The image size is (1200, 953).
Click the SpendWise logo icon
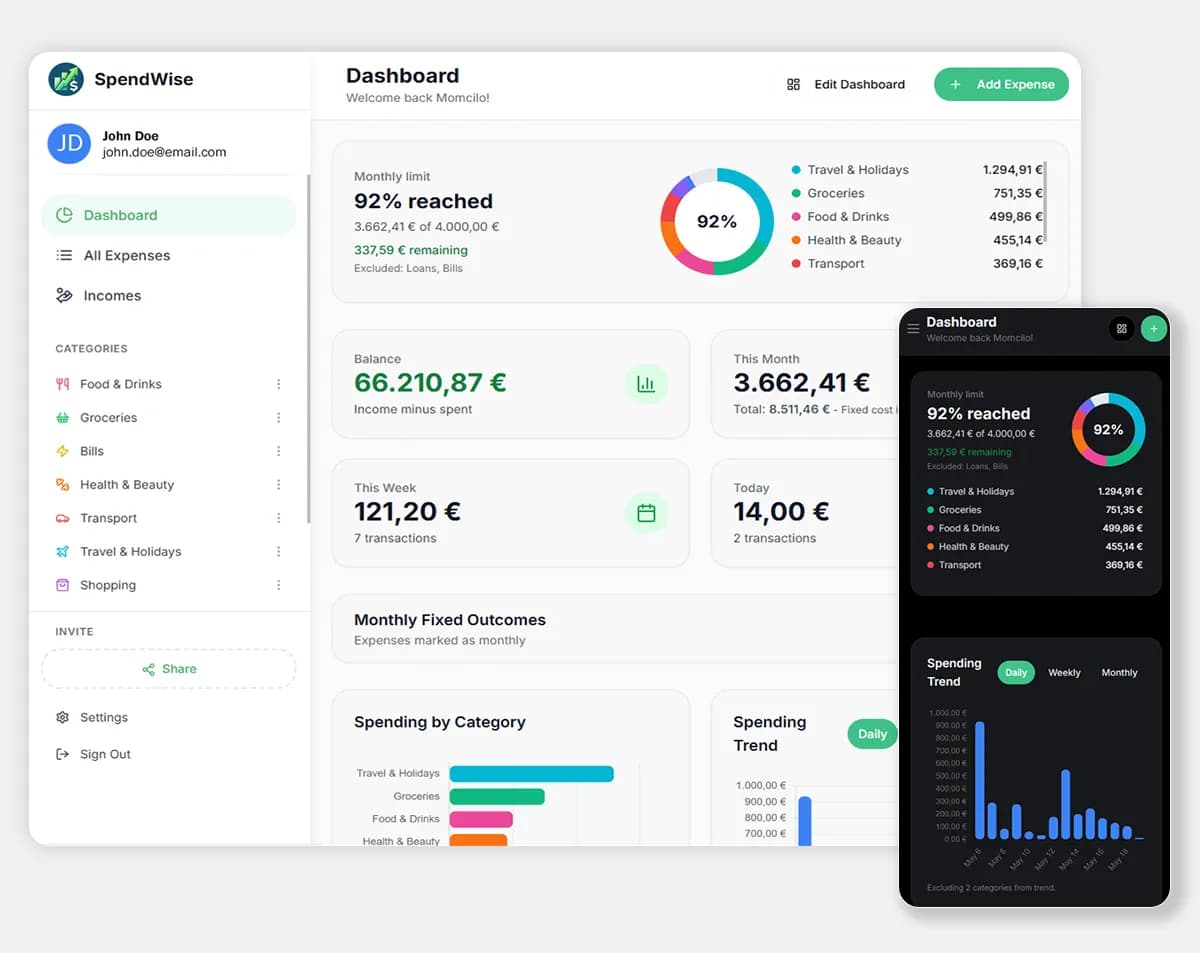click(66, 79)
